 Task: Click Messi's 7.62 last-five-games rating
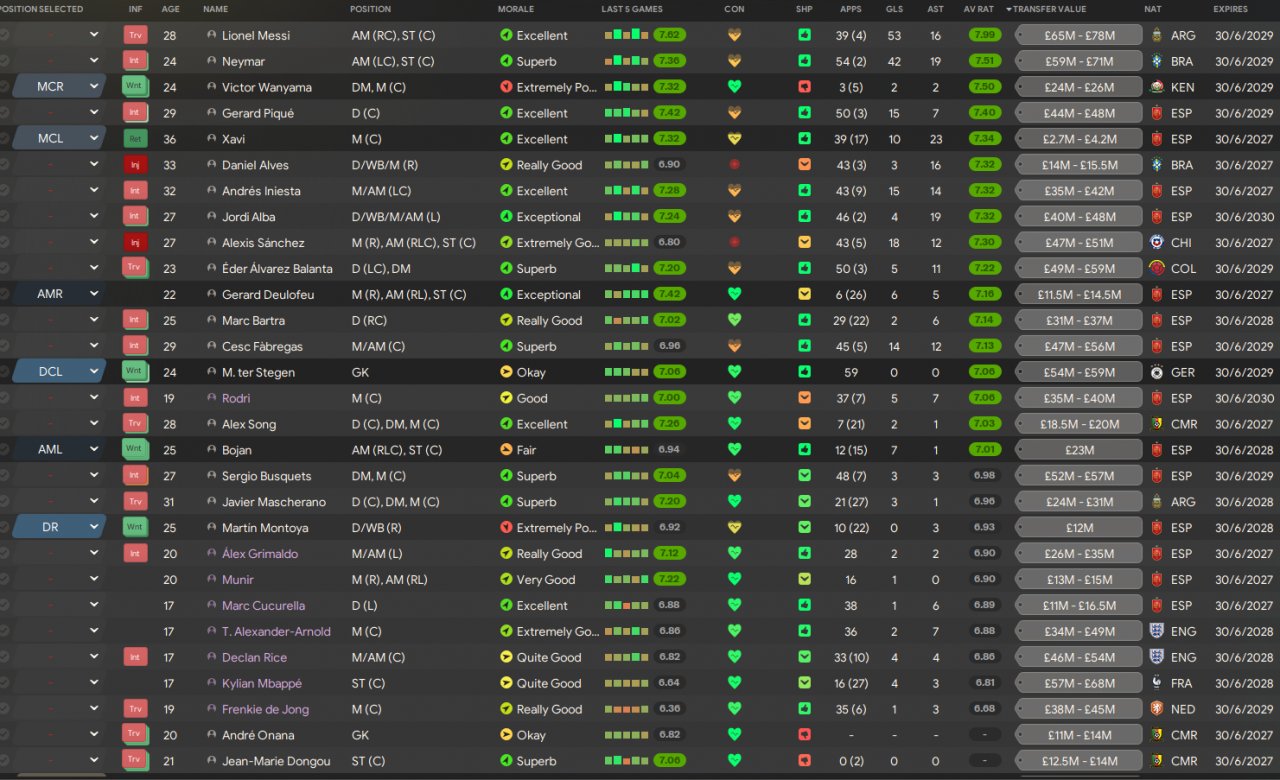(670, 35)
